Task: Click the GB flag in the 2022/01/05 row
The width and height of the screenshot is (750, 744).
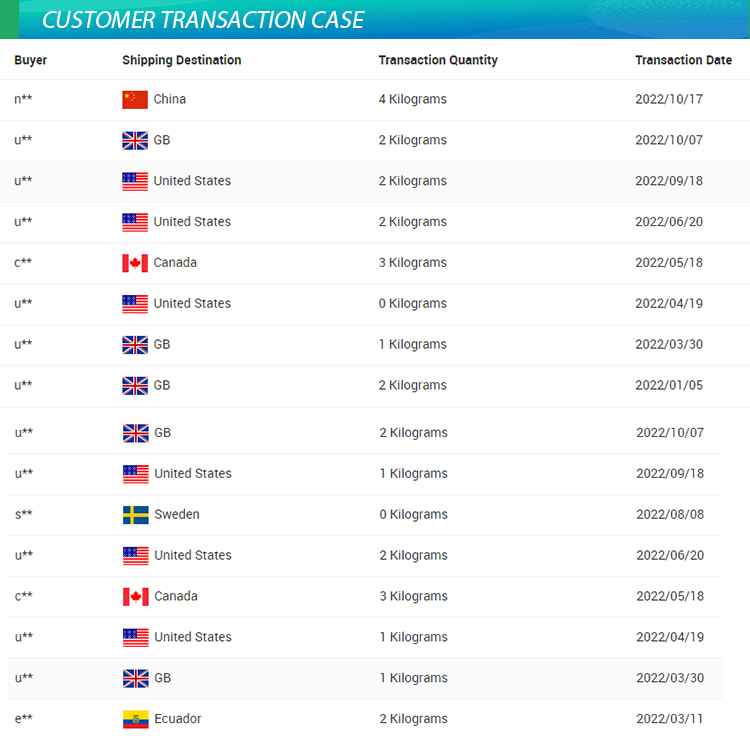Action: tap(135, 385)
